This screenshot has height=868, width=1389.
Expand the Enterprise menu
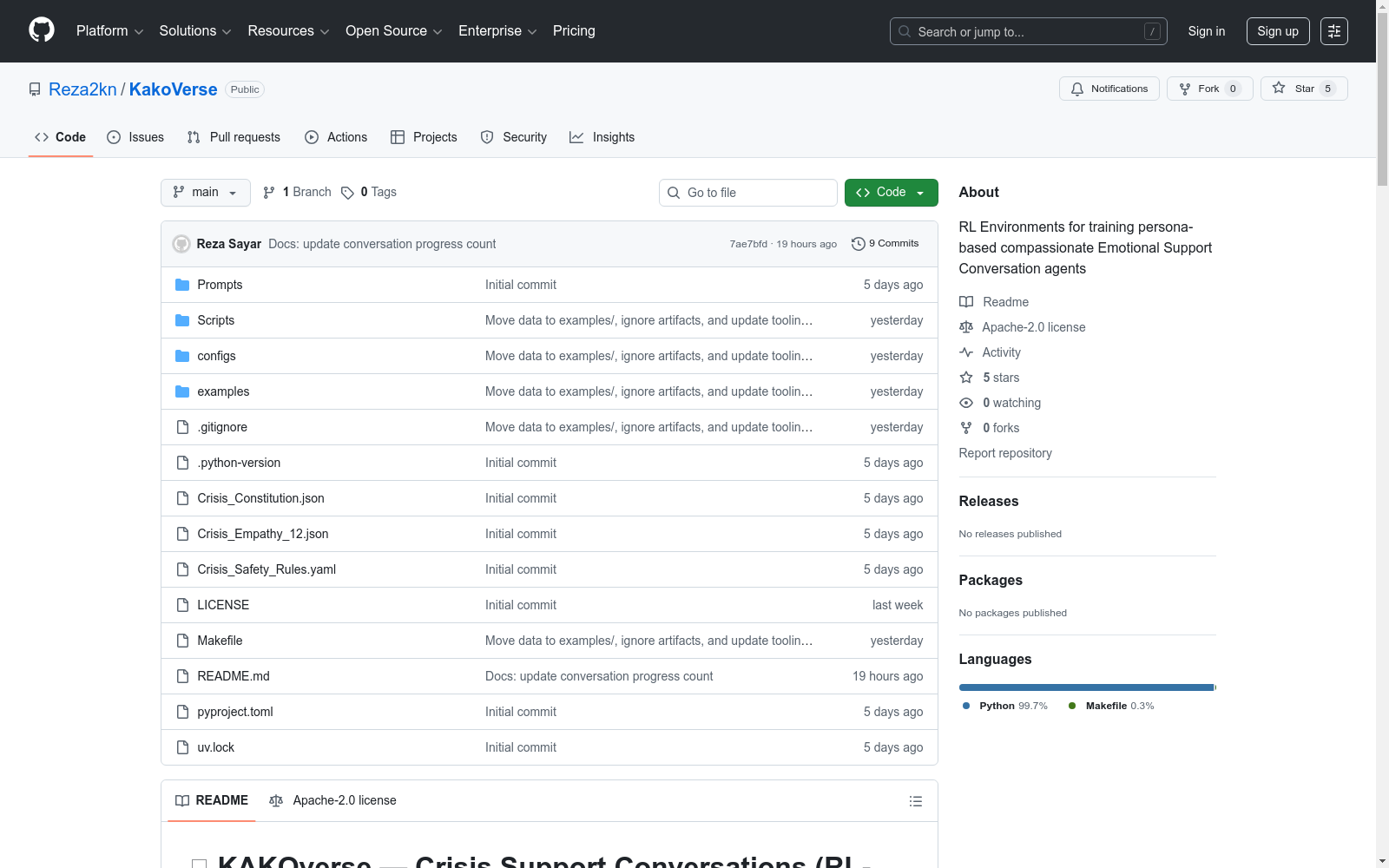coord(497,31)
